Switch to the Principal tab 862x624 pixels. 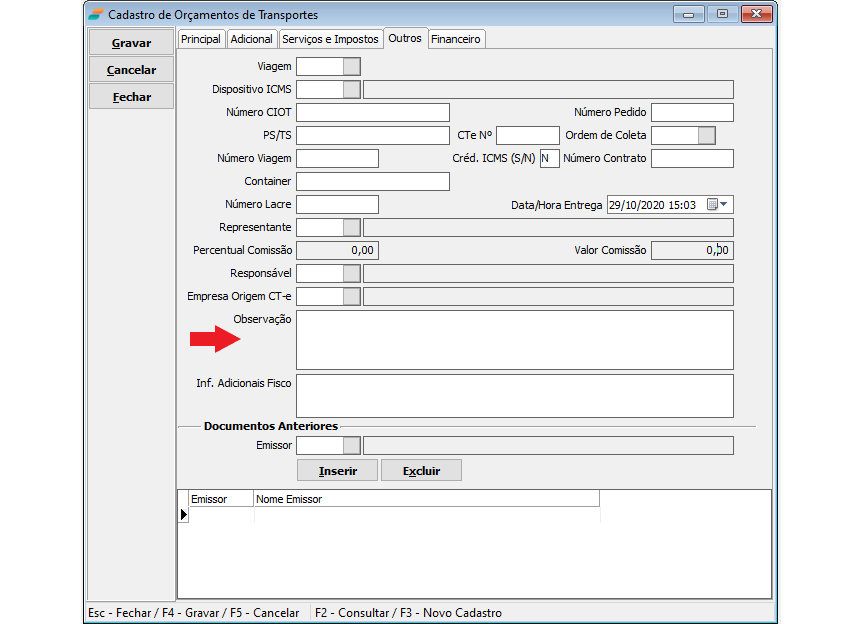coord(200,39)
